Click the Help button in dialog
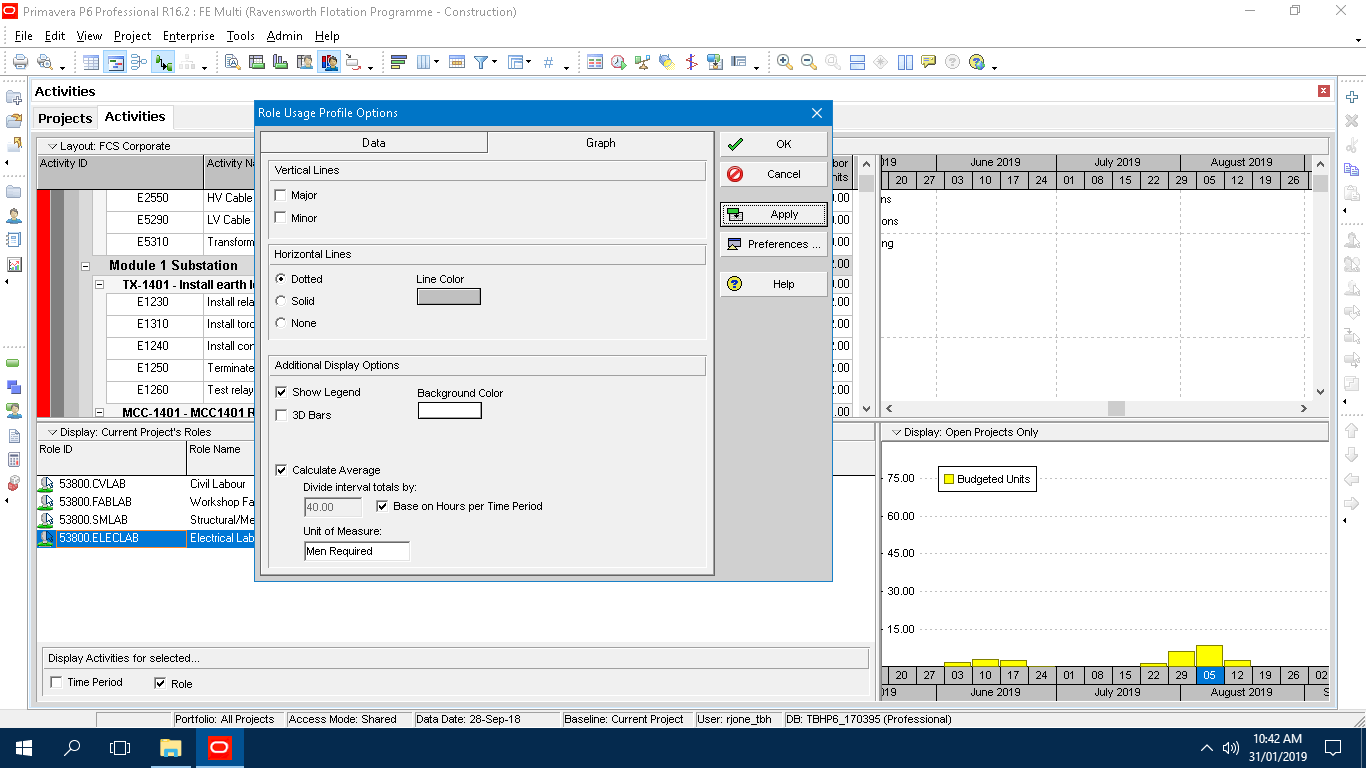 pos(774,284)
